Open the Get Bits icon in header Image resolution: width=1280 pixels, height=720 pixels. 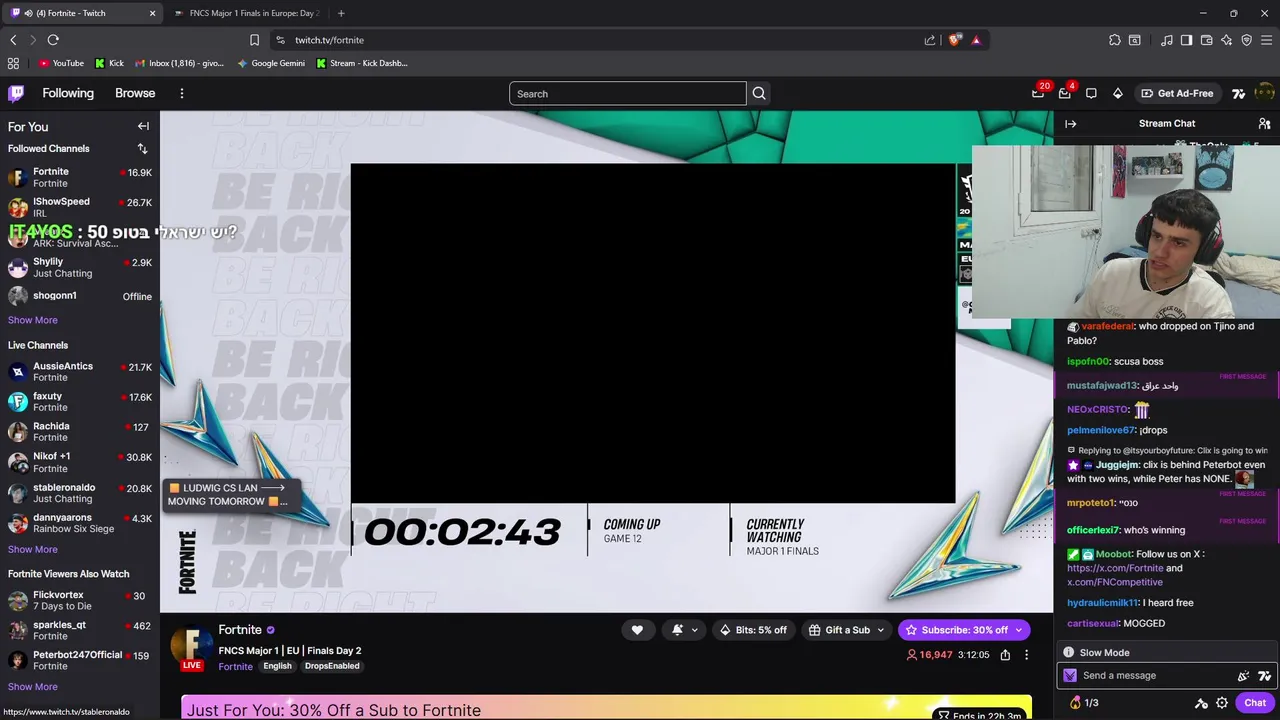point(1118,93)
